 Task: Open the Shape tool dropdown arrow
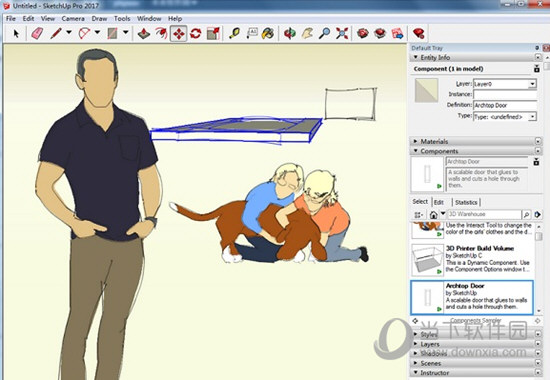point(126,32)
